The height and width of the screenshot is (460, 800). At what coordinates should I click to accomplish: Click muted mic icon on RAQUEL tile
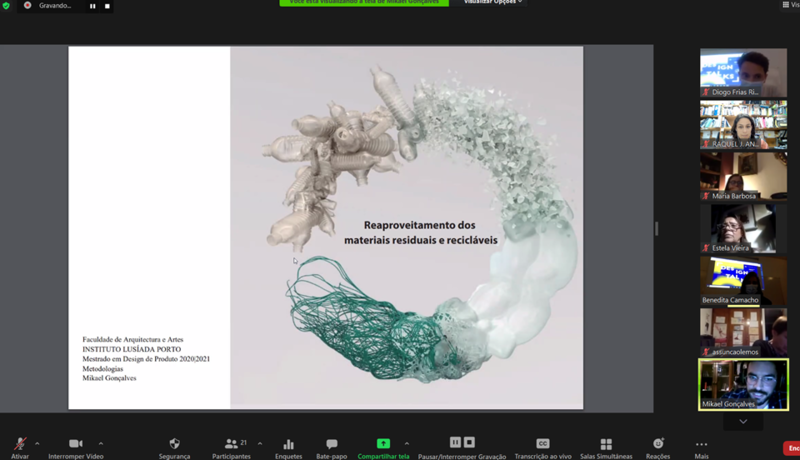(x=706, y=144)
